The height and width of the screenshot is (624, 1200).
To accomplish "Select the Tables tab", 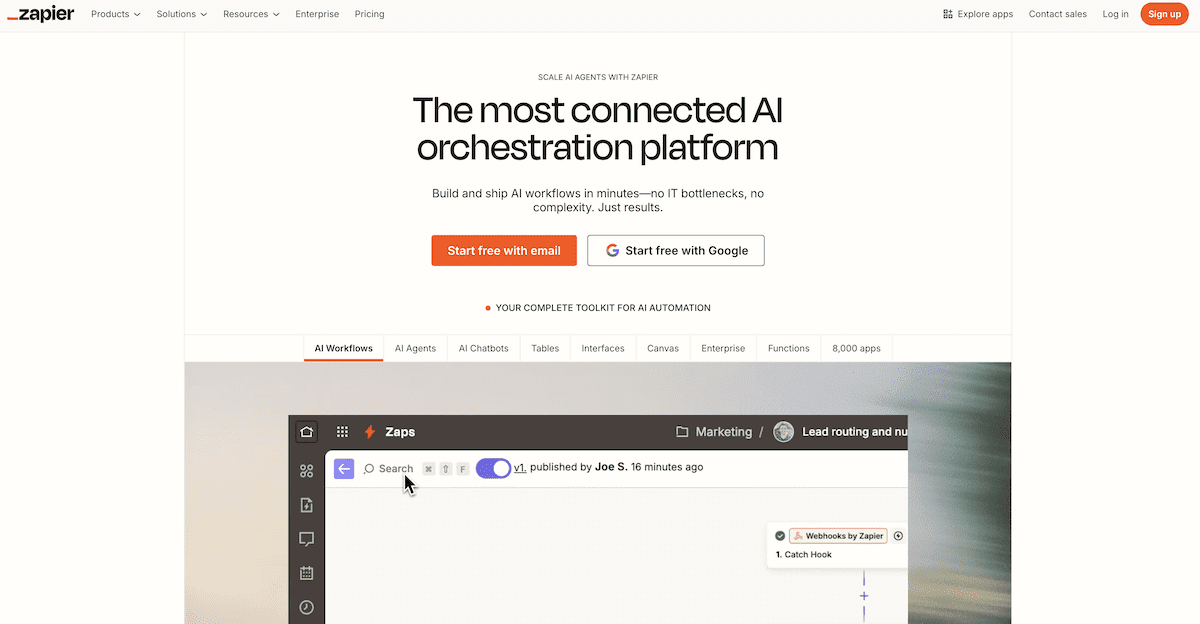I will click(545, 348).
